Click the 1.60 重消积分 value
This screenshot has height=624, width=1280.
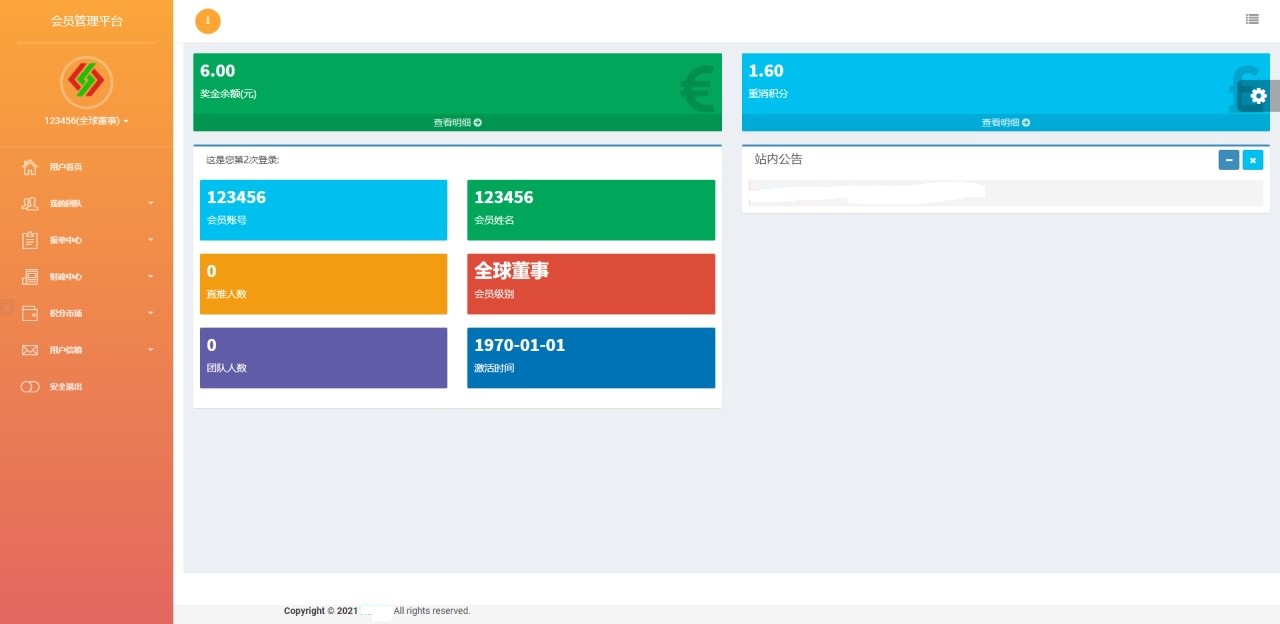tap(766, 71)
